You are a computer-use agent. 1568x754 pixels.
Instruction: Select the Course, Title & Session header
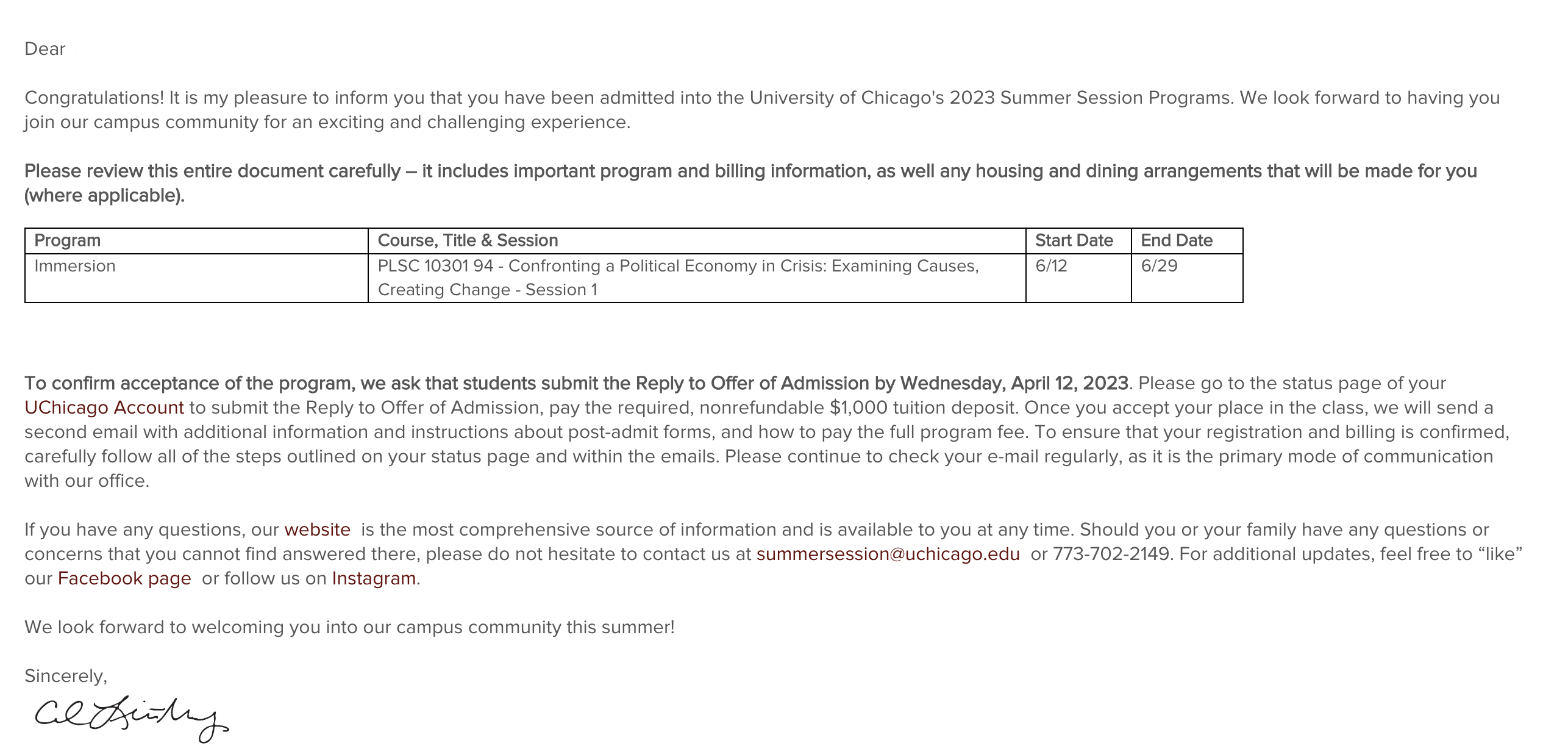[468, 240]
